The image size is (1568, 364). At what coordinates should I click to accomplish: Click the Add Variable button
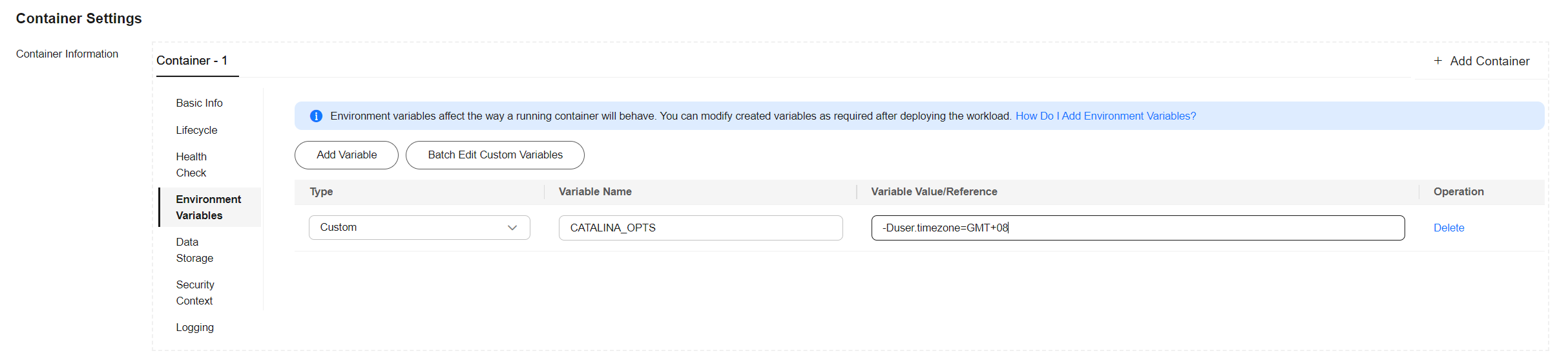(x=346, y=155)
